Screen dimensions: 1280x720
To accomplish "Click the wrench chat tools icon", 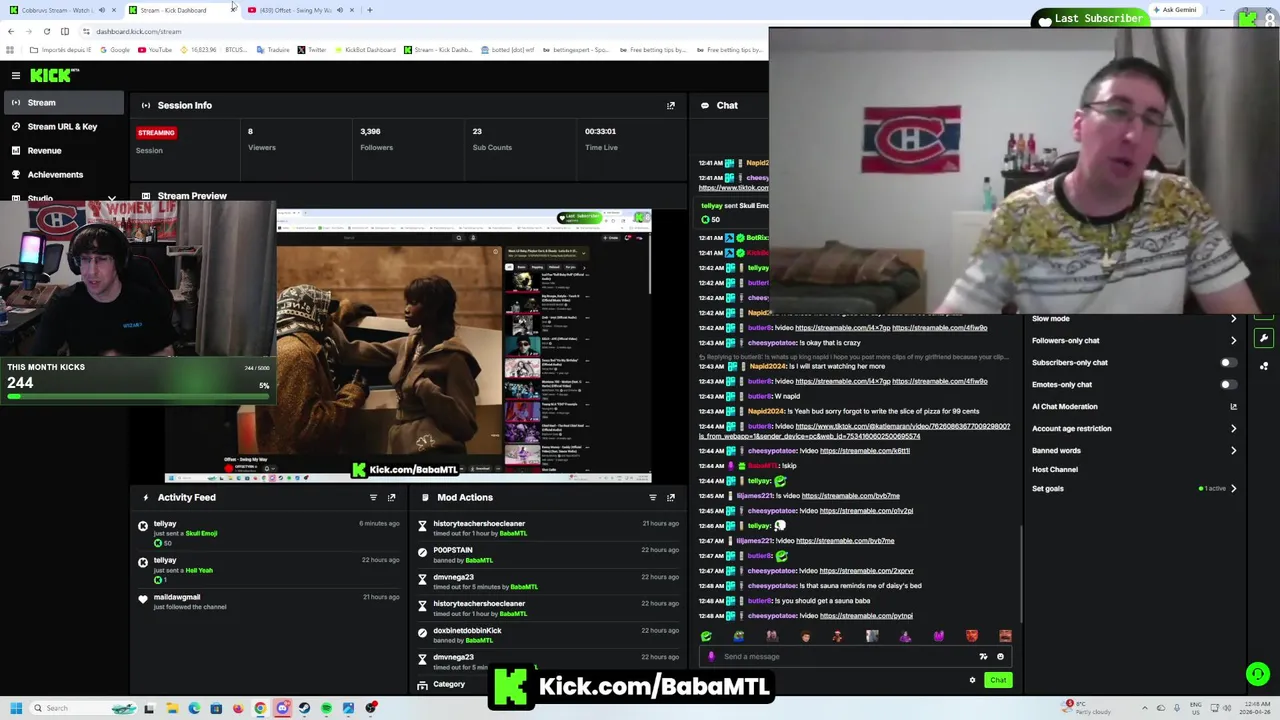I will click(x=1264, y=338).
